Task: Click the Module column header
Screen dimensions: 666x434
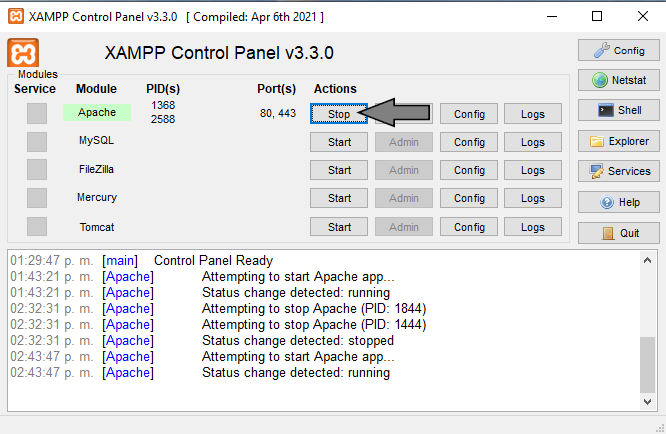Action: (x=96, y=88)
